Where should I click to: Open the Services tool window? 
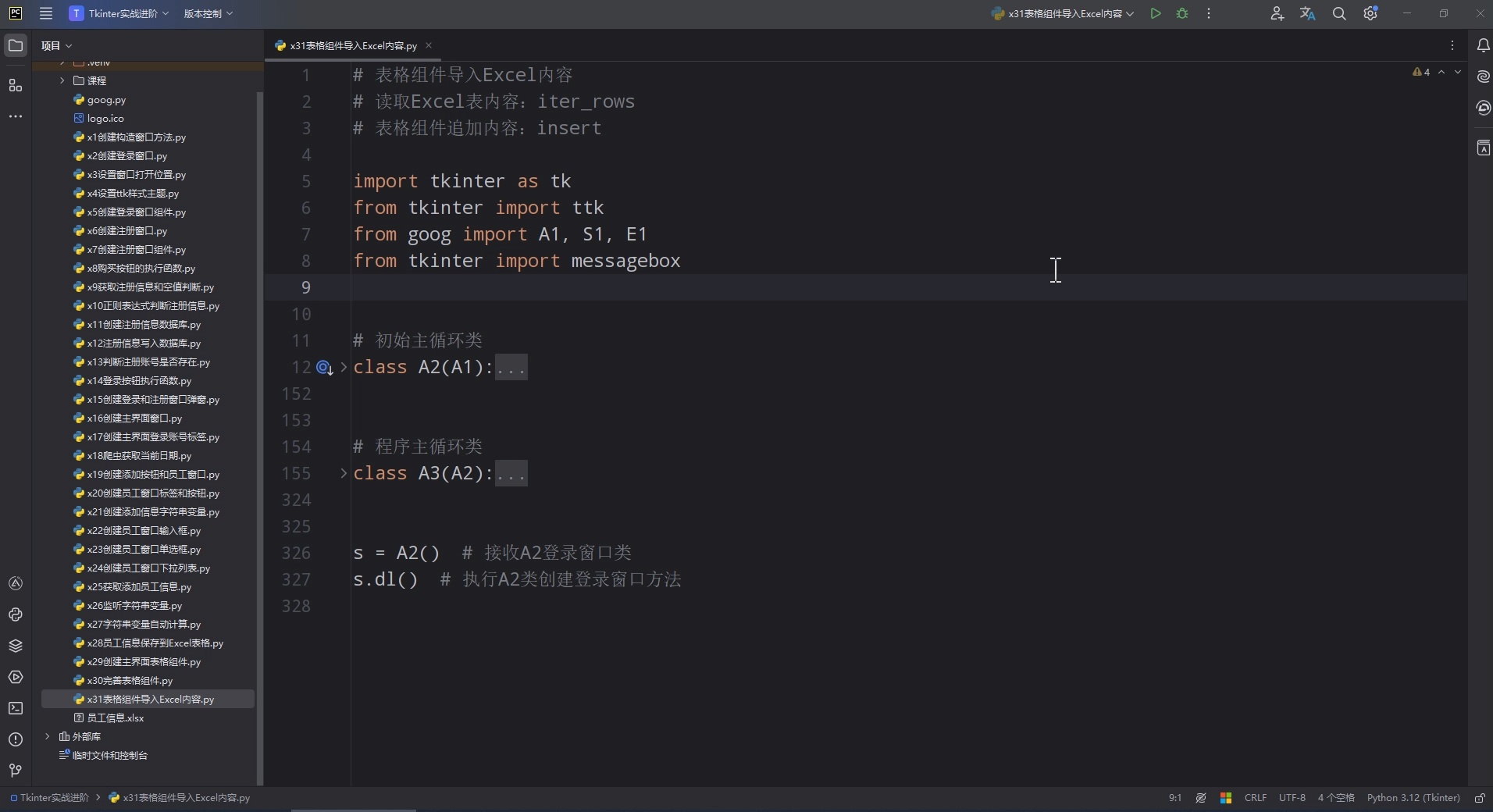(x=16, y=677)
